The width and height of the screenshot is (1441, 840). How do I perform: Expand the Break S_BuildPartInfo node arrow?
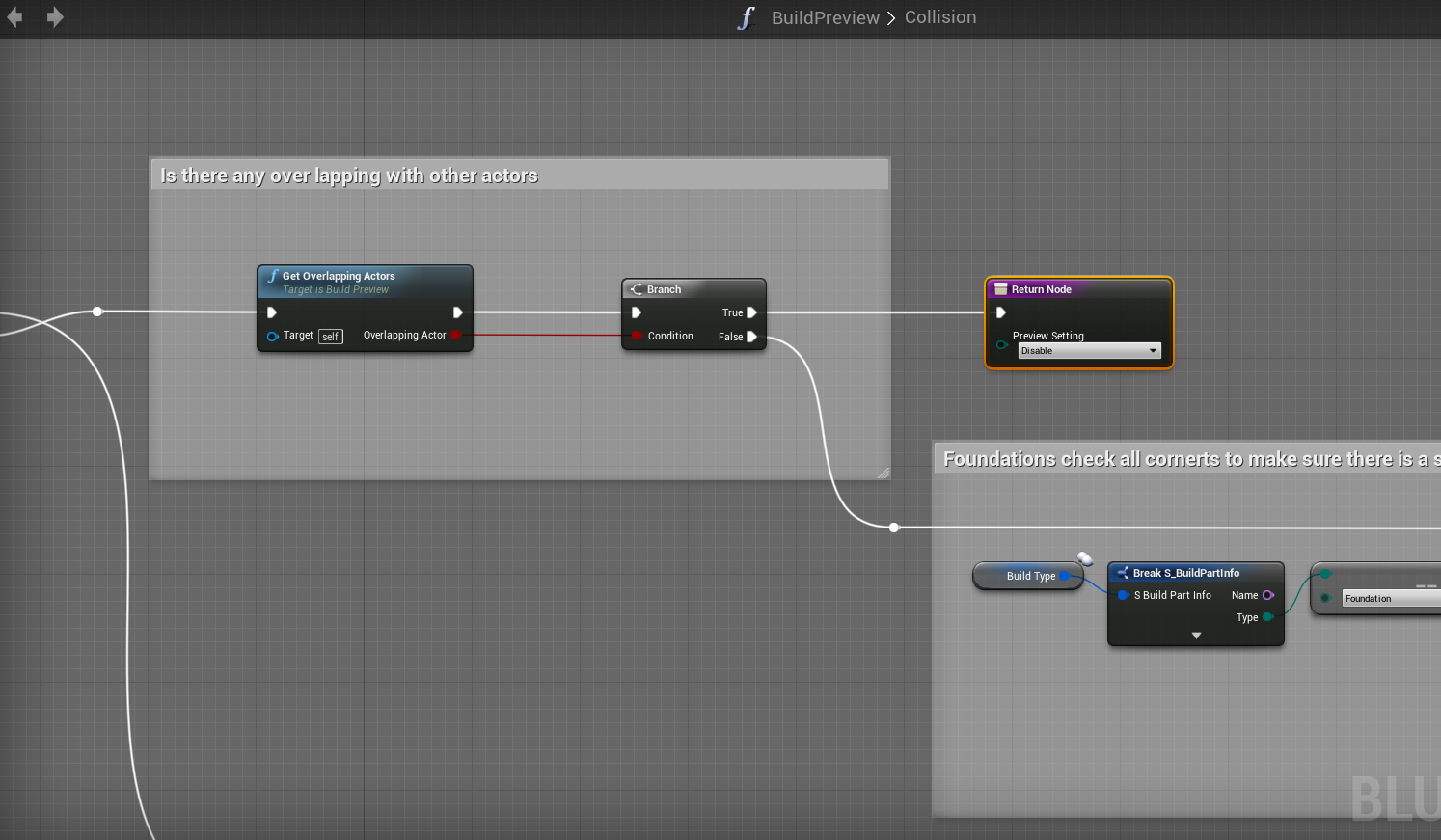(x=1196, y=636)
